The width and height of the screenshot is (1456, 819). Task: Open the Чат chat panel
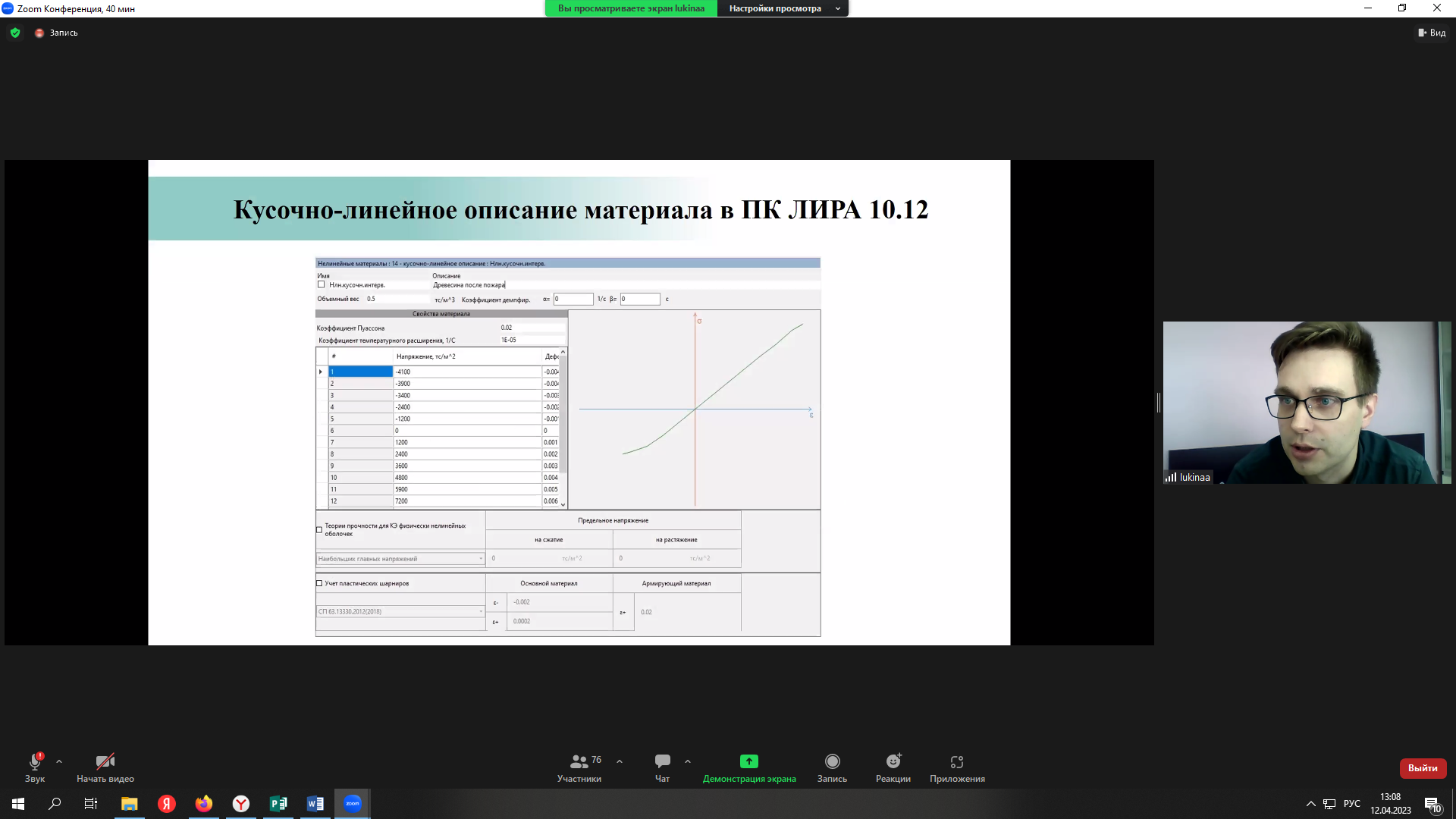pos(662,767)
